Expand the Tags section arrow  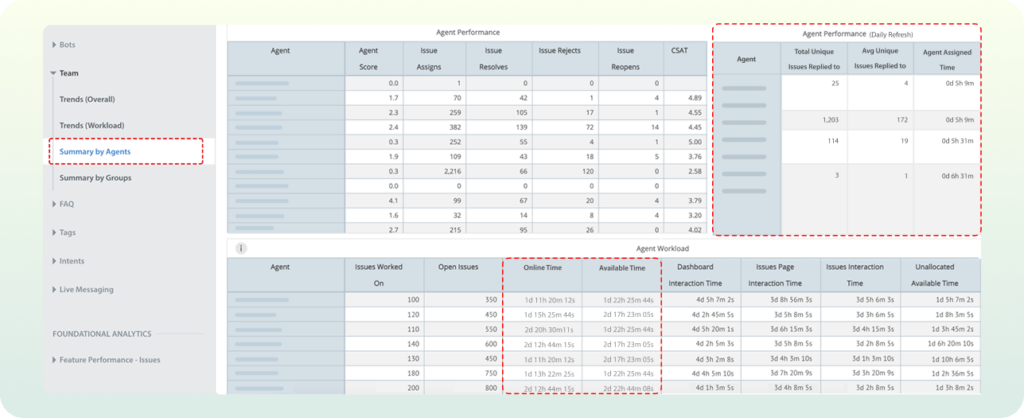[54, 233]
